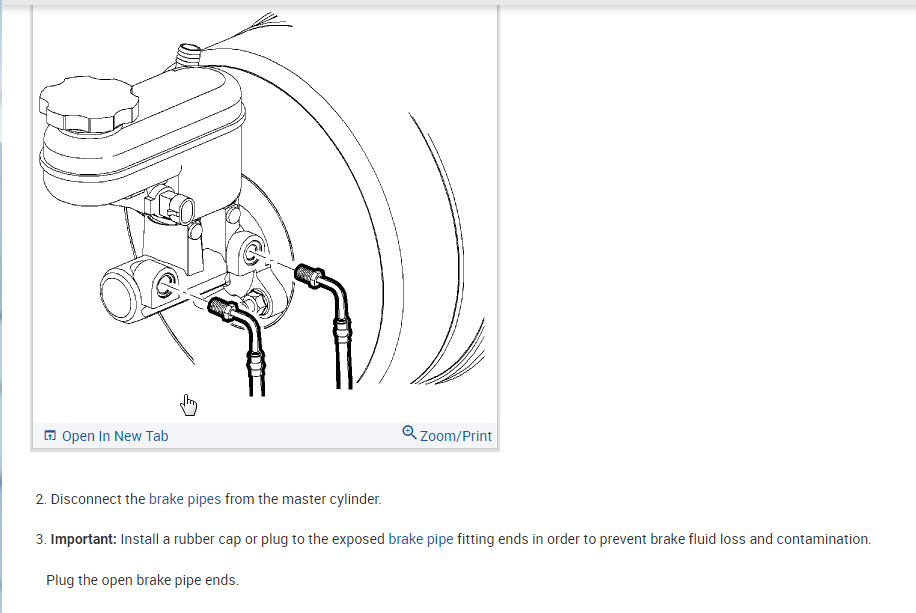Click the 'Plug the open brake pipe ends' sentence
The height and width of the screenshot is (613, 916).
143,580
